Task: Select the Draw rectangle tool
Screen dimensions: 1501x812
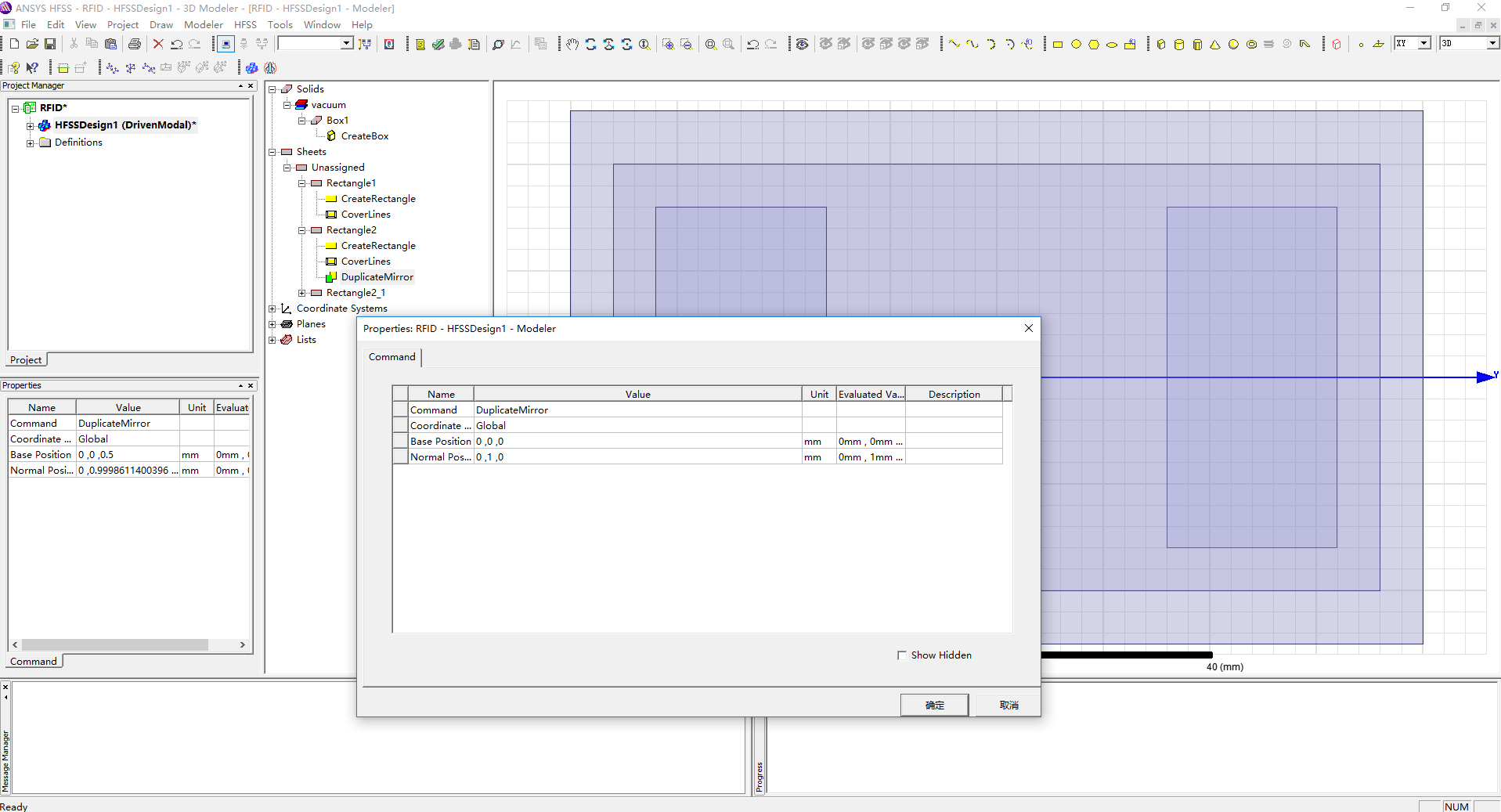Action: coord(1057,45)
